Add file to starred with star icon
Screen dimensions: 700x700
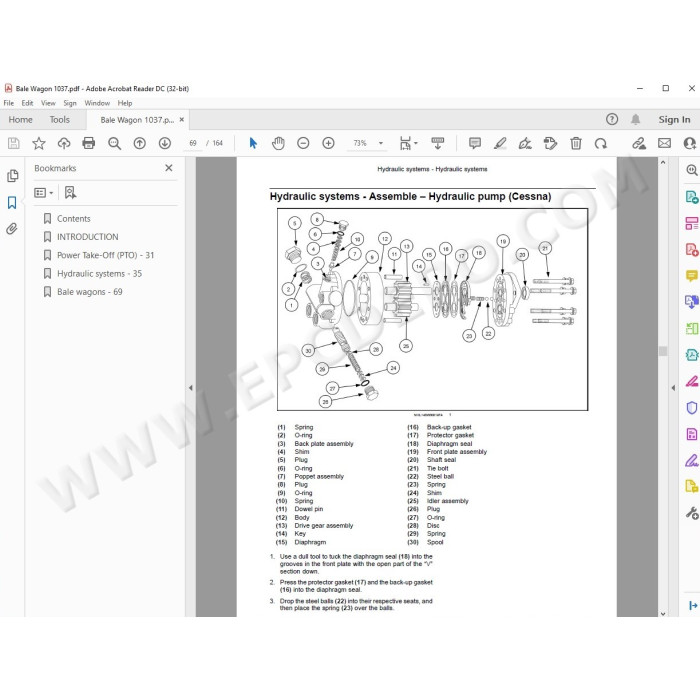[x=39, y=143]
